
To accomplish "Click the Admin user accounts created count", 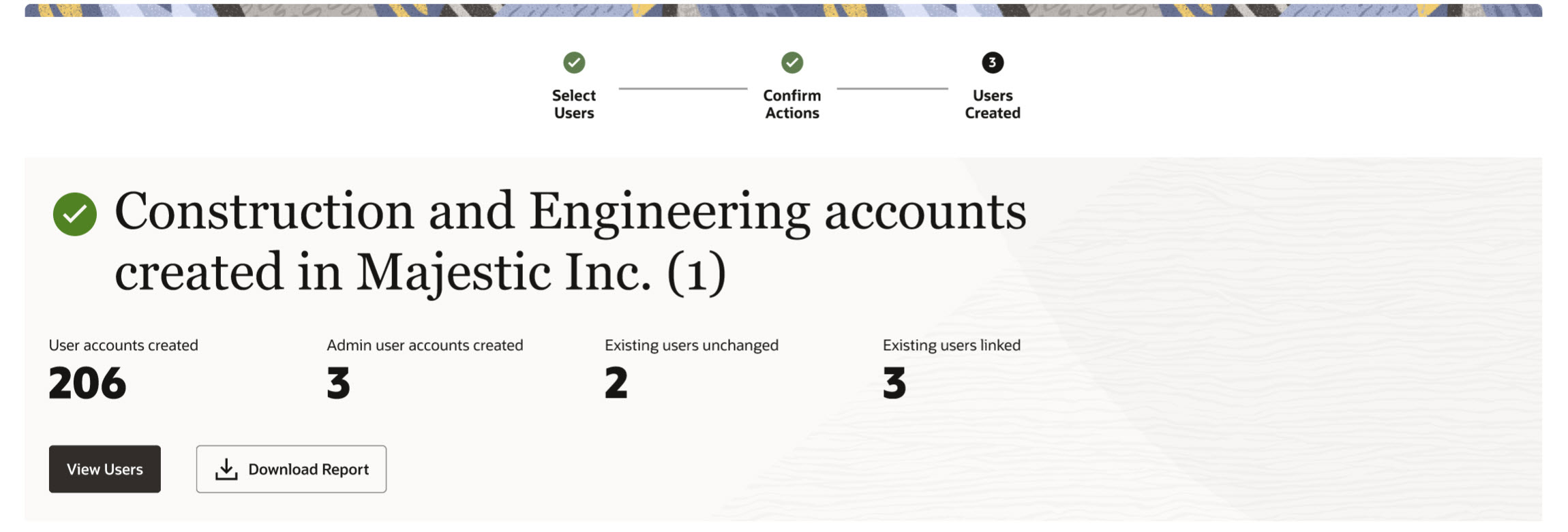I will pyautogui.click(x=338, y=383).
